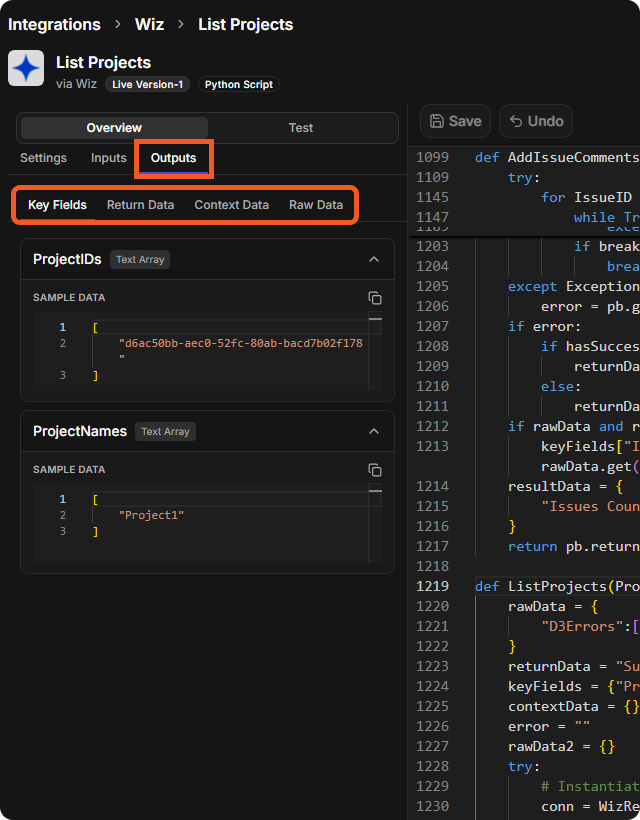Open the Raw Data tab
640x820 pixels.
316,205
